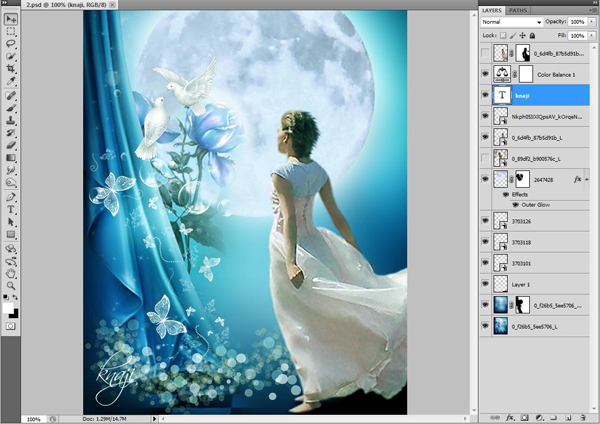The height and width of the screenshot is (424, 600).
Task: Hide the 3703126 layer
Action: [x=485, y=221]
